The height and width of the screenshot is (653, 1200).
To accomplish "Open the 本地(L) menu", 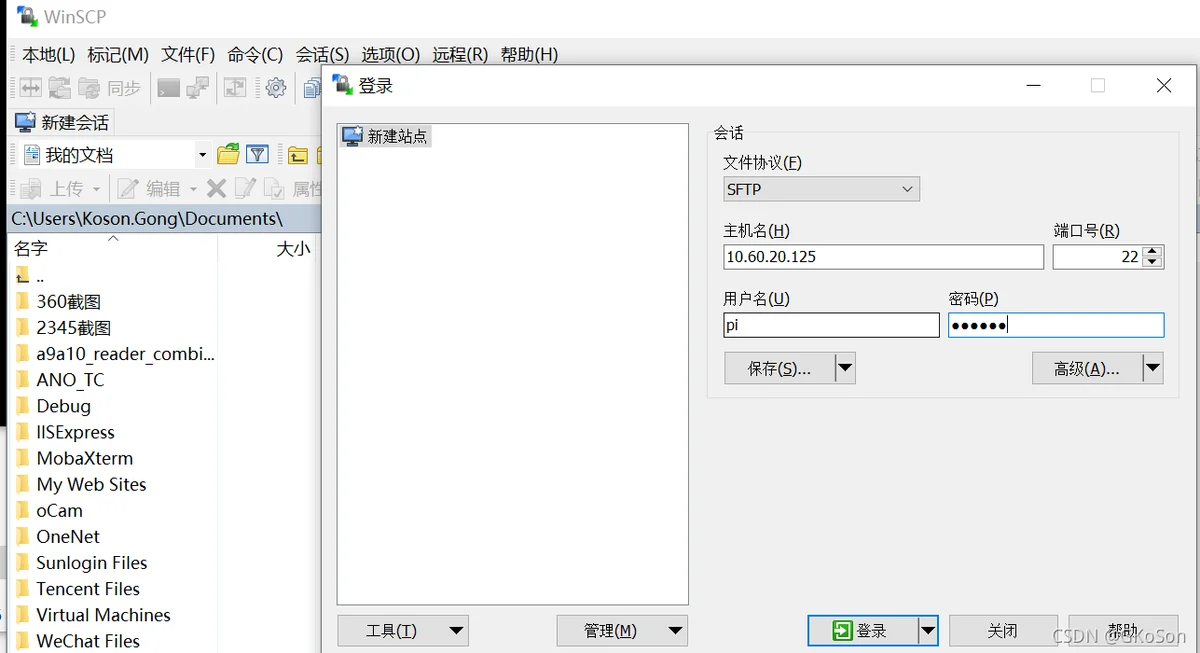I will tap(48, 55).
